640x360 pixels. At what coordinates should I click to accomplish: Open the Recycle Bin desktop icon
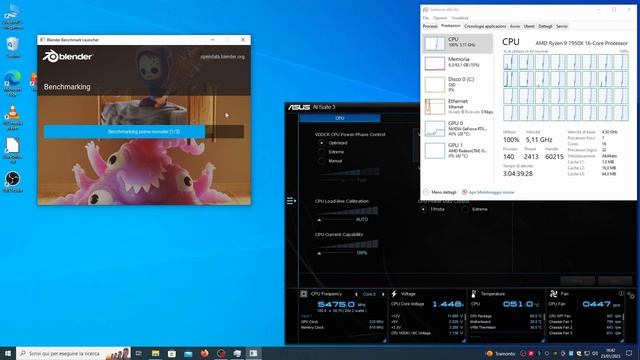coord(13,47)
